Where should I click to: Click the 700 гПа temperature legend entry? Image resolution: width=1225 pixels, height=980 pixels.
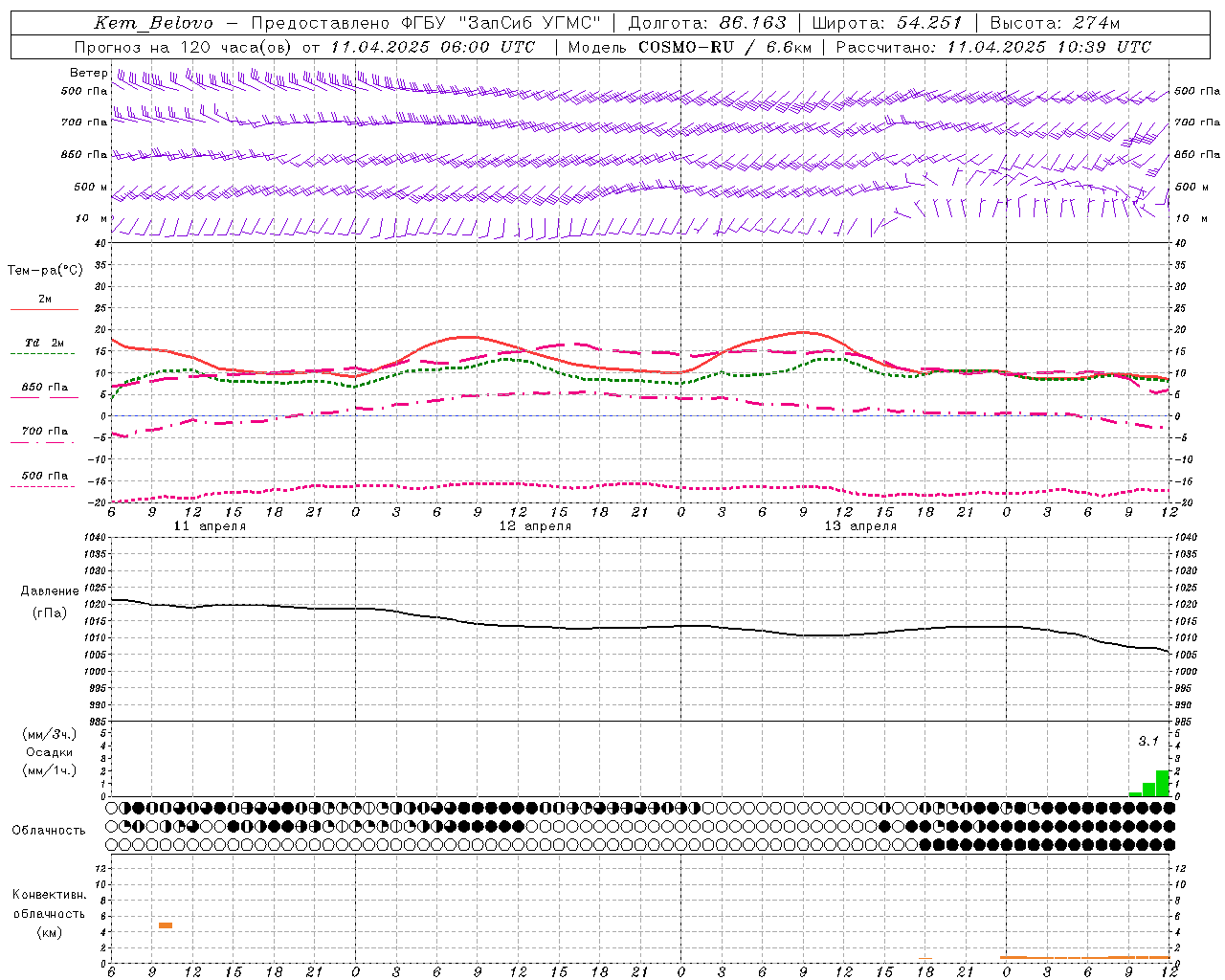click(x=45, y=431)
